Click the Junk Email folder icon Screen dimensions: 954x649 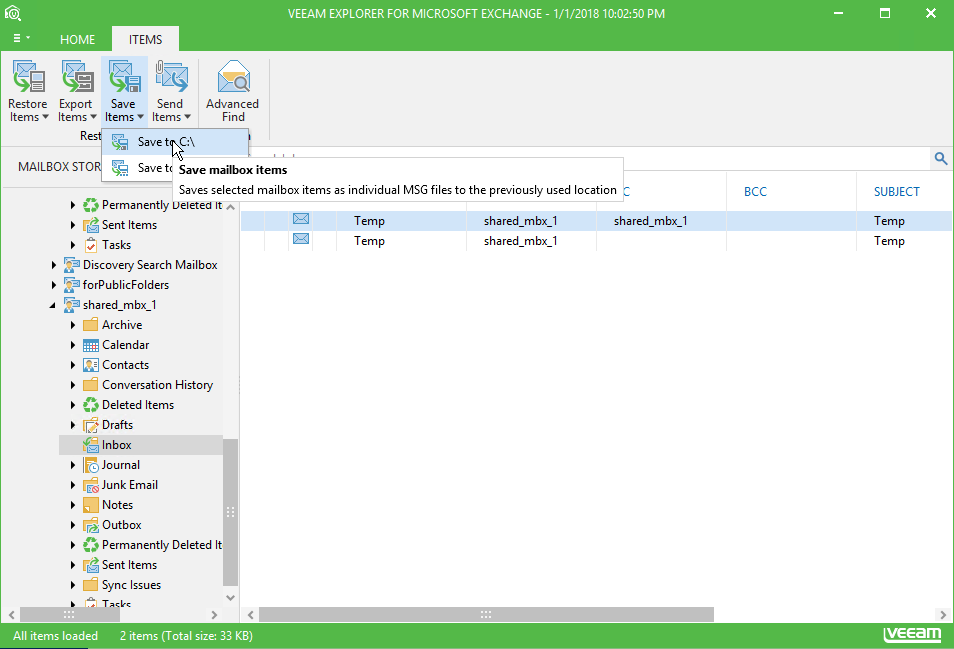pyautogui.click(x=91, y=485)
